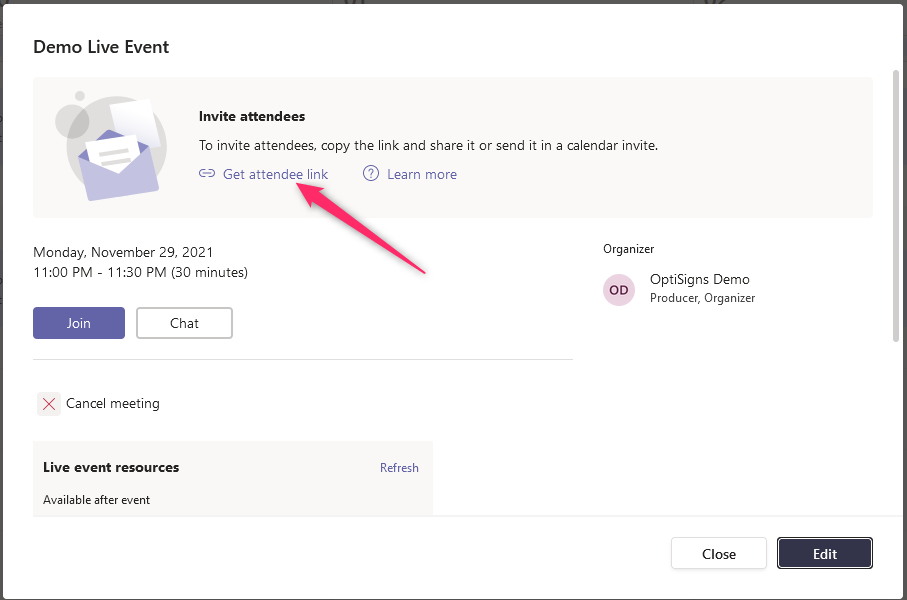Screen dimensions: 907x600
Task: Open the event Chat button
Action: click(184, 323)
